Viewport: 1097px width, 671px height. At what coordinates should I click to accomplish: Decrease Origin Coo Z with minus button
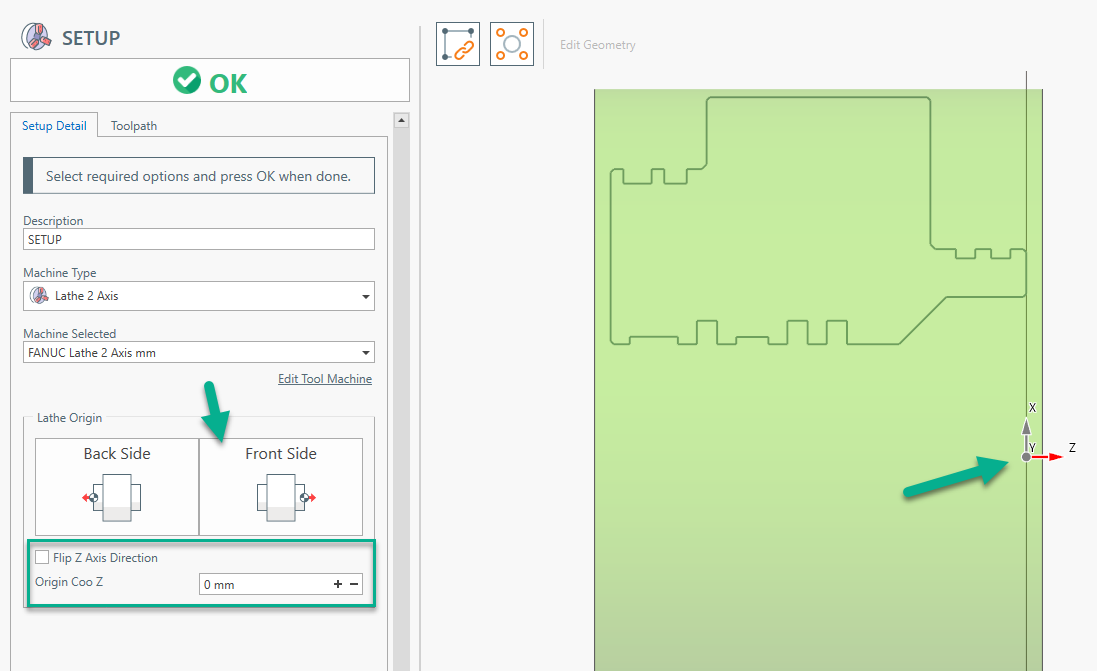354,584
